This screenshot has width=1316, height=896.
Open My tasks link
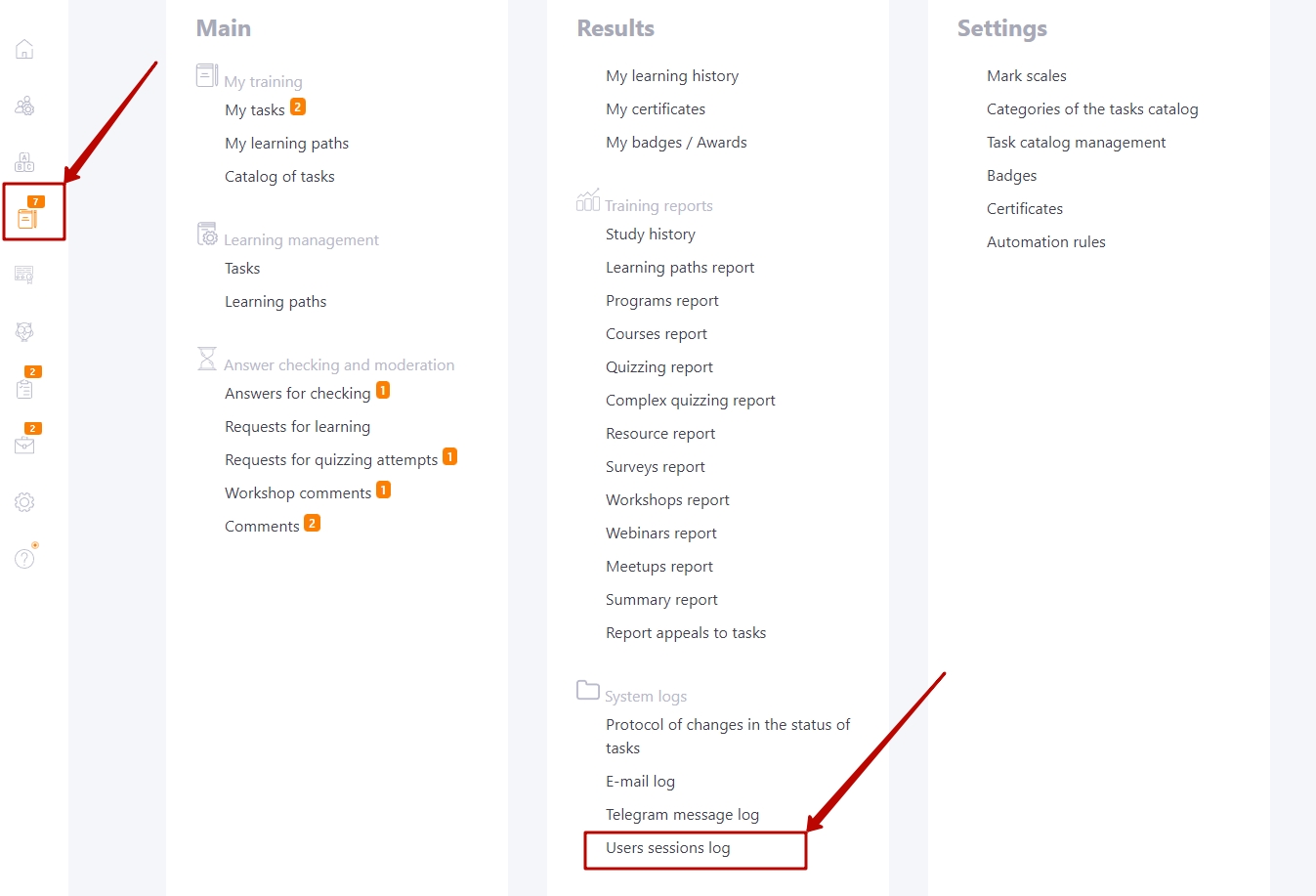pyautogui.click(x=255, y=110)
